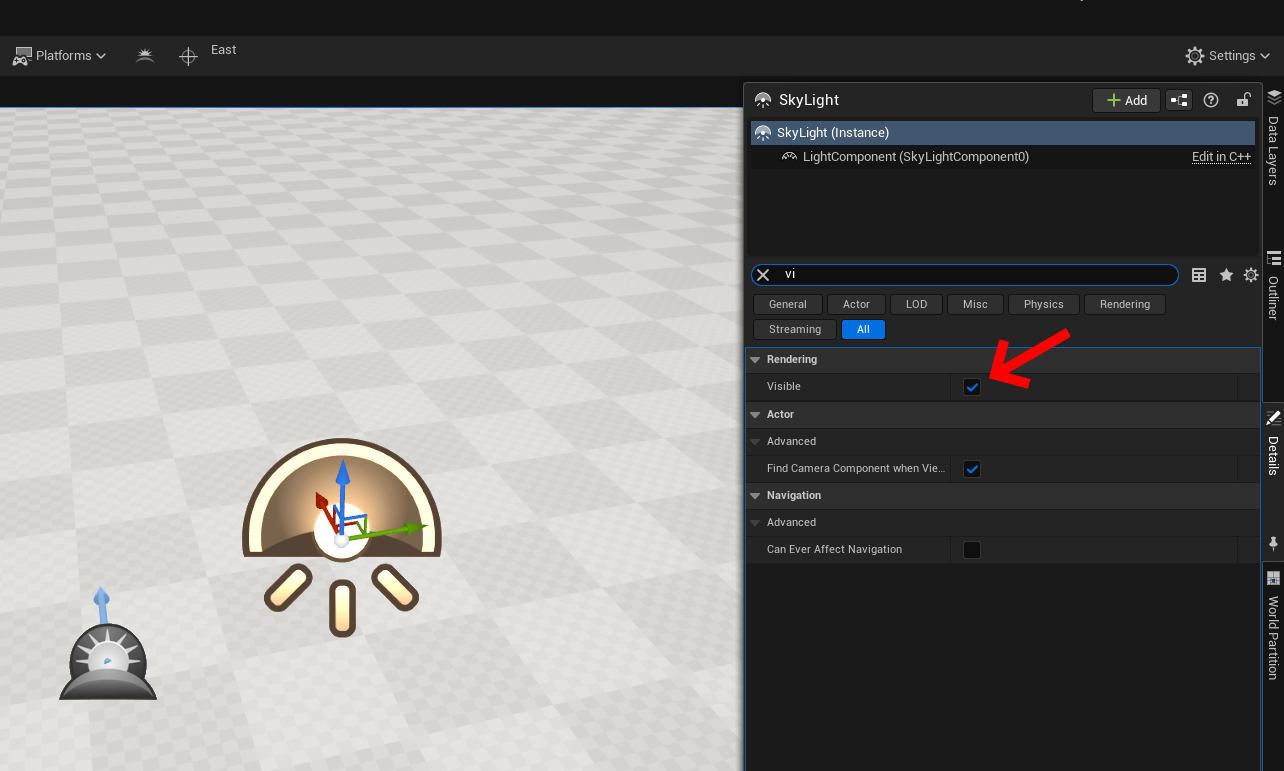Image resolution: width=1284 pixels, height=771 pixels.
Task: Select the Physics filter tab
Action: [1043, 304]
